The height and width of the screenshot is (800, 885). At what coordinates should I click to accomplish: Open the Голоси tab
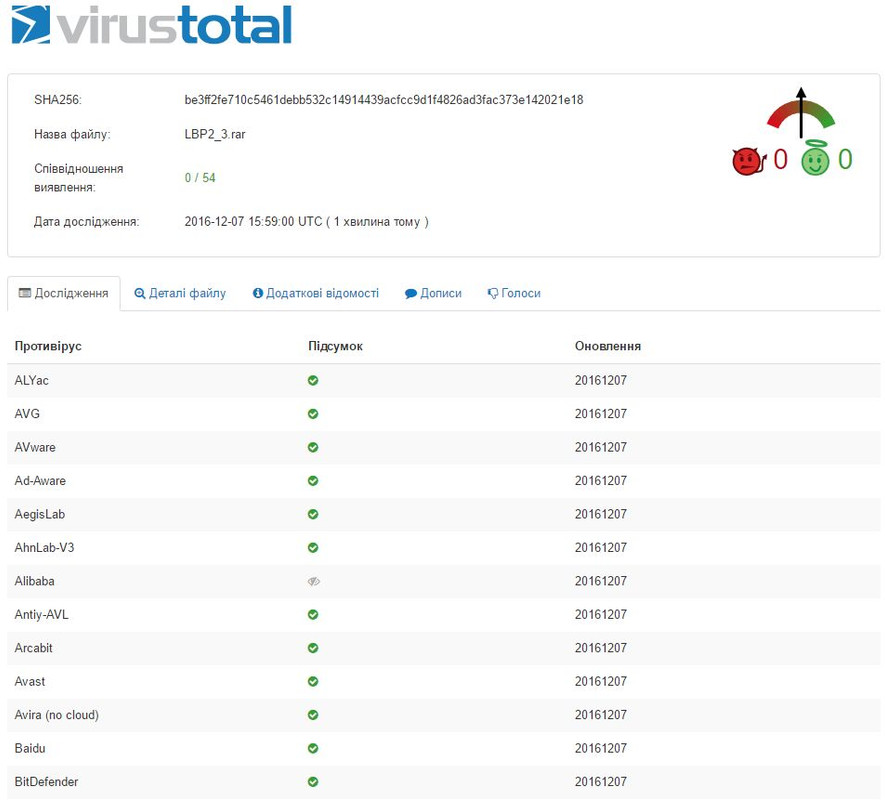[514, 293]
